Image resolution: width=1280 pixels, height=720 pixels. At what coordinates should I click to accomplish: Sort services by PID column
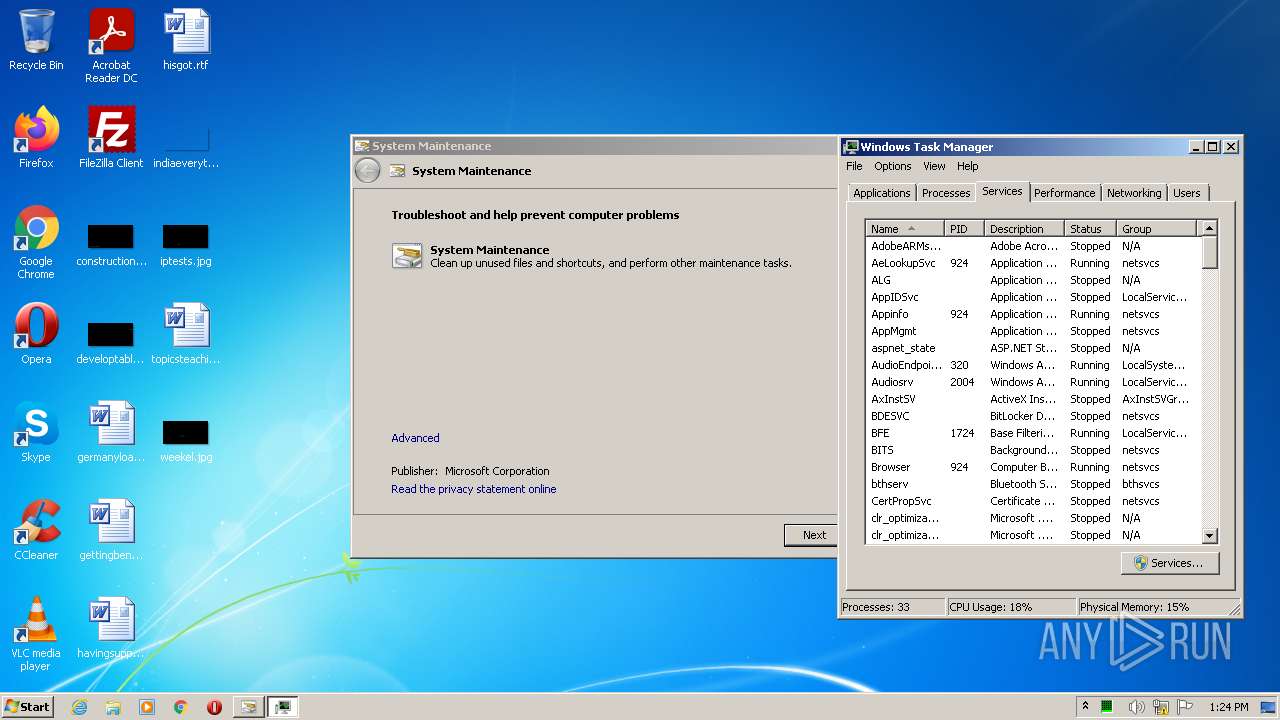coord(963,229)
